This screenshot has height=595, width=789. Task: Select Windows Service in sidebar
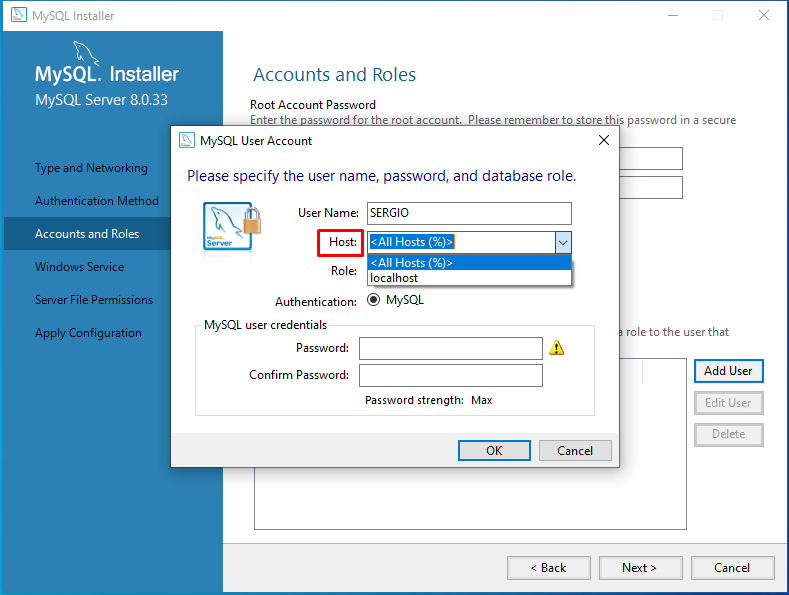point(80,267)
